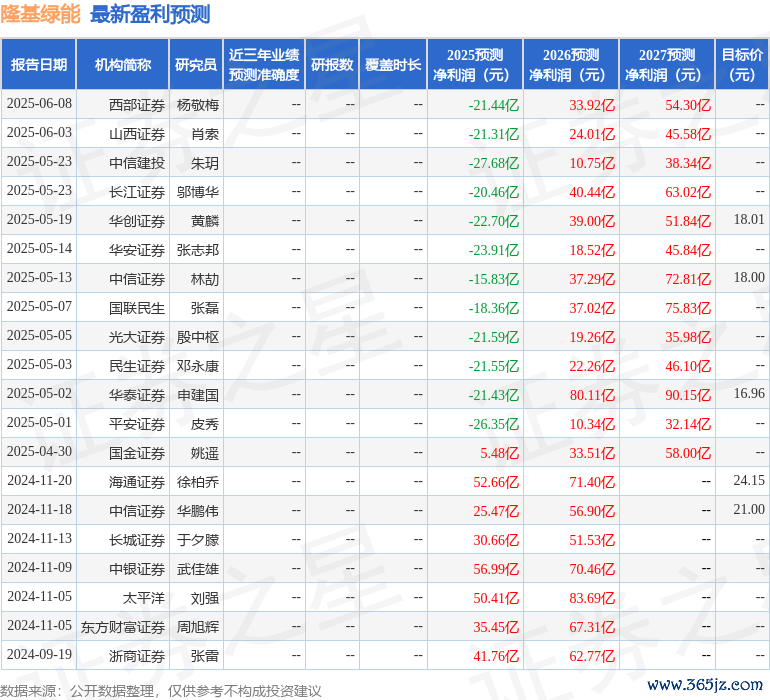The height and width of the screenshot is (700, 770).
Task: Select analyst name 肖索
Action: pos(205,134)
